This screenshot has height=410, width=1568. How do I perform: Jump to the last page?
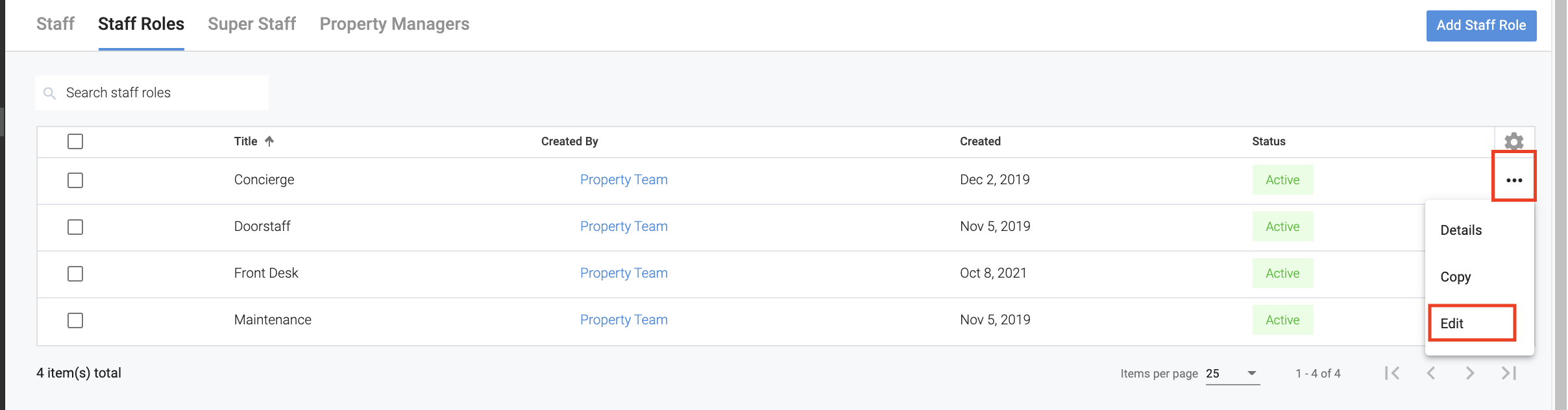(x=1509, y=373)
